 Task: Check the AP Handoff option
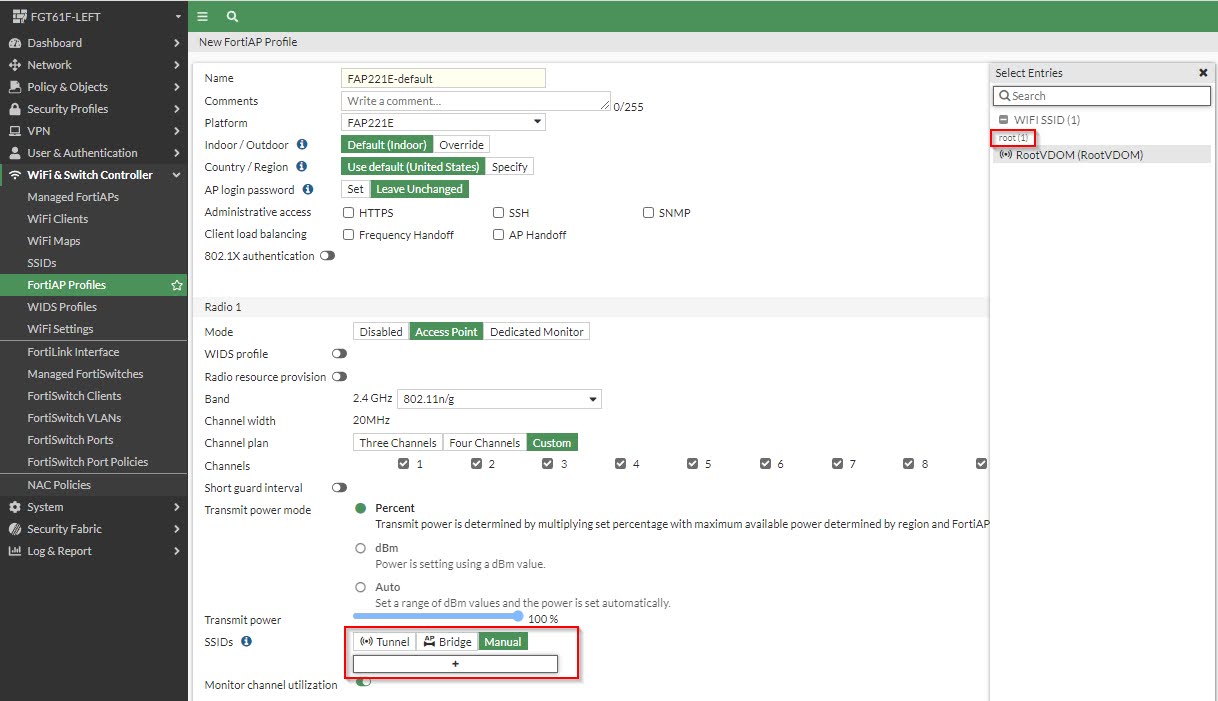498,235
